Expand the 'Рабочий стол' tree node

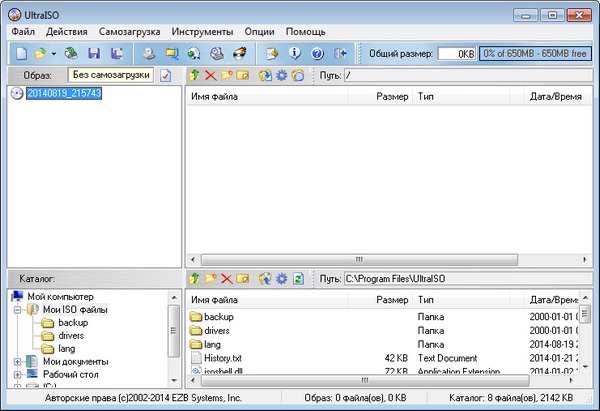point(17,374)
